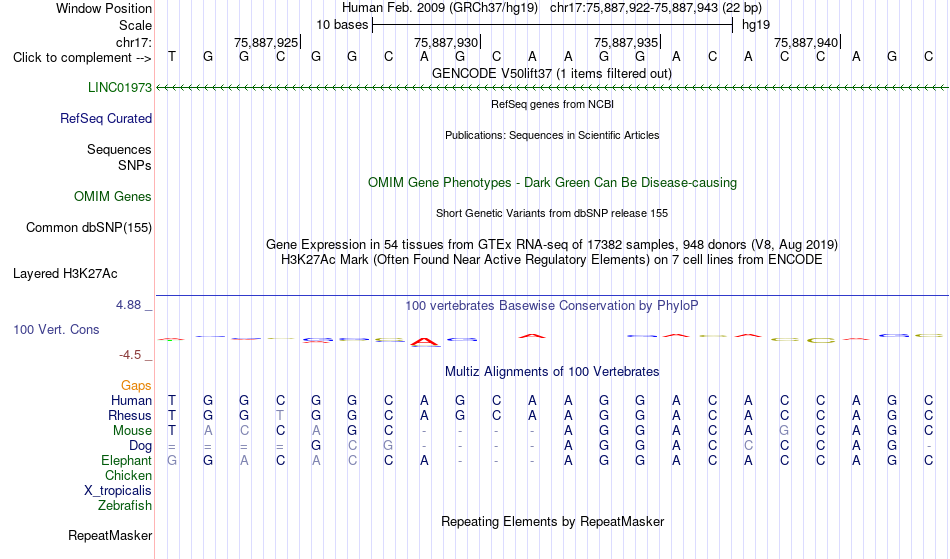Select the Mouse alignment row label
The width and height of the screenshot is (950, 559).
133,431
